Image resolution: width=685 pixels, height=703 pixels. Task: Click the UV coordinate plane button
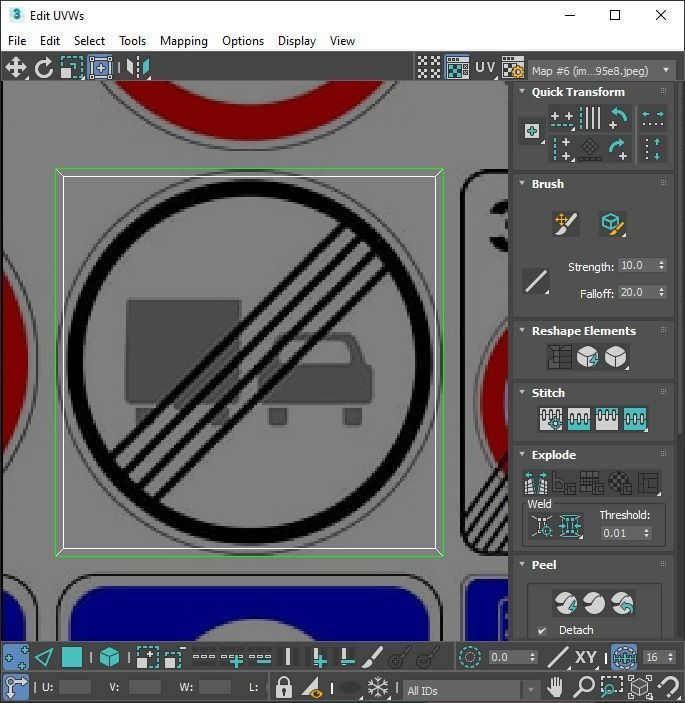pyautogui.click(x=485, y=68)
